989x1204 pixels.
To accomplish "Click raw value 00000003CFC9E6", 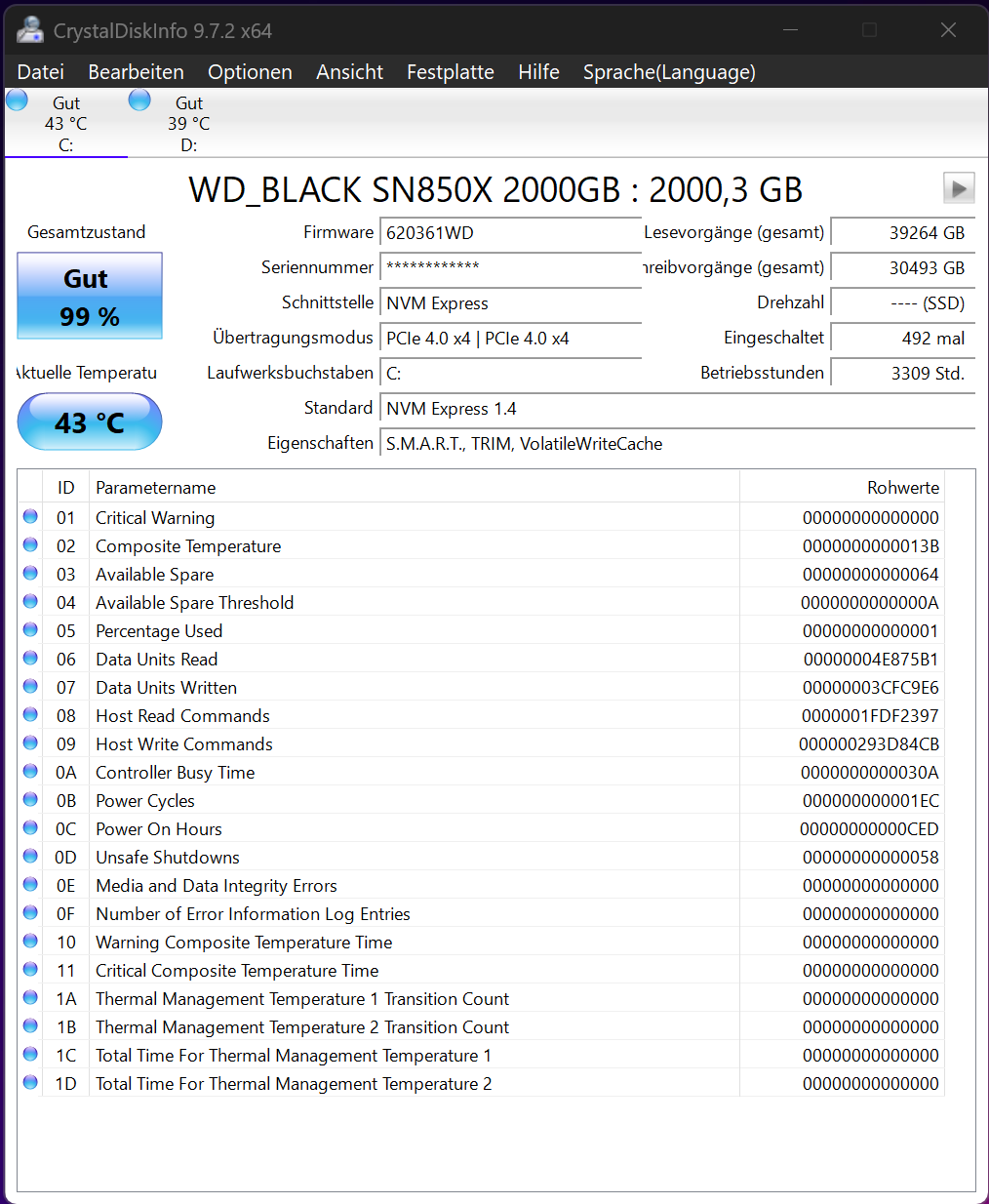I will 871,688.
